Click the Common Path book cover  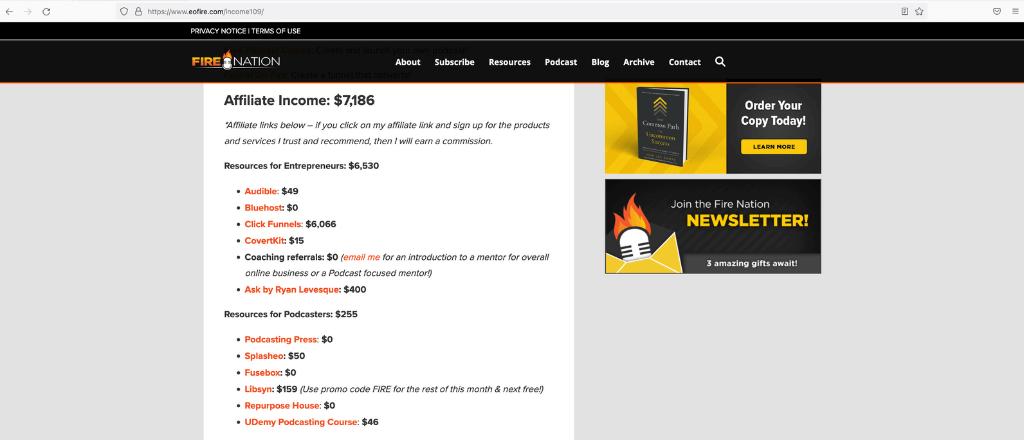pos(662,125)
